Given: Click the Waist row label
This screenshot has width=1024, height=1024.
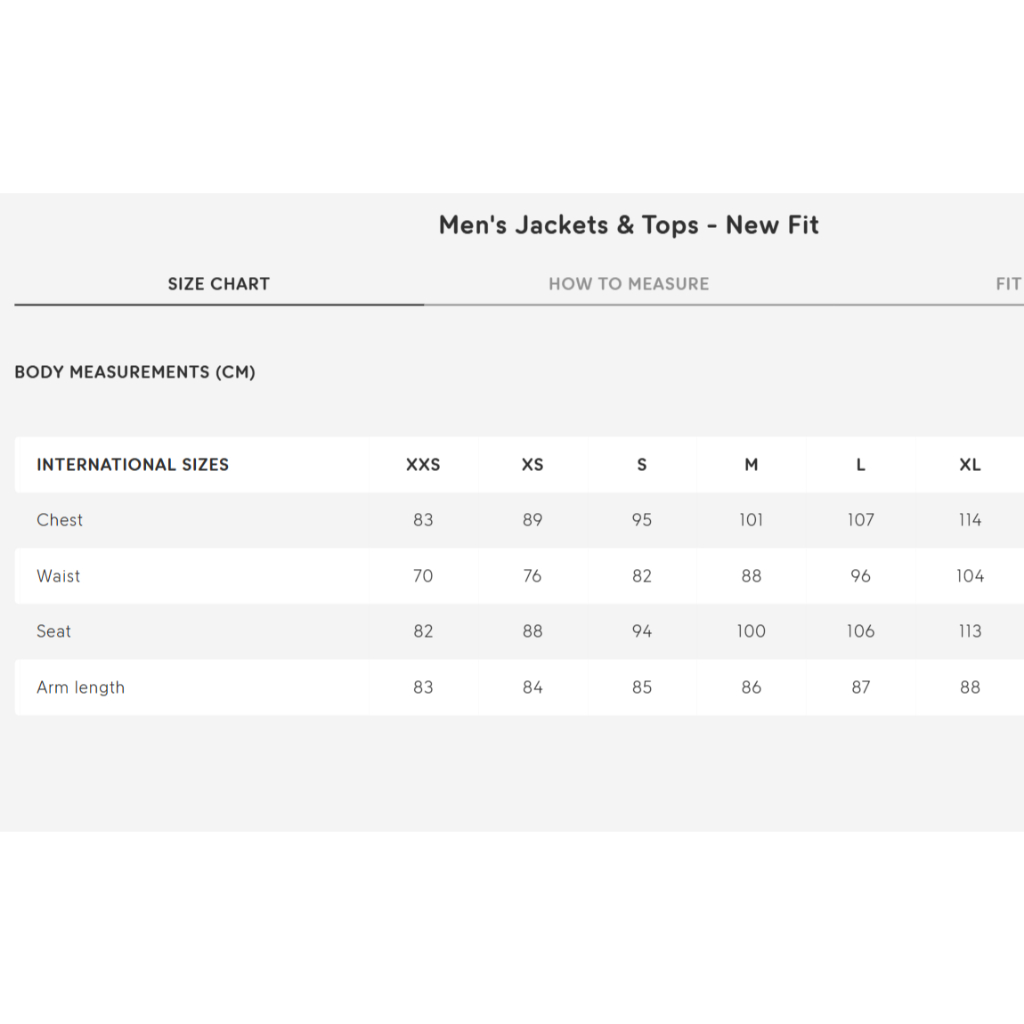Looking at the screenshot, I should (58, 576).
